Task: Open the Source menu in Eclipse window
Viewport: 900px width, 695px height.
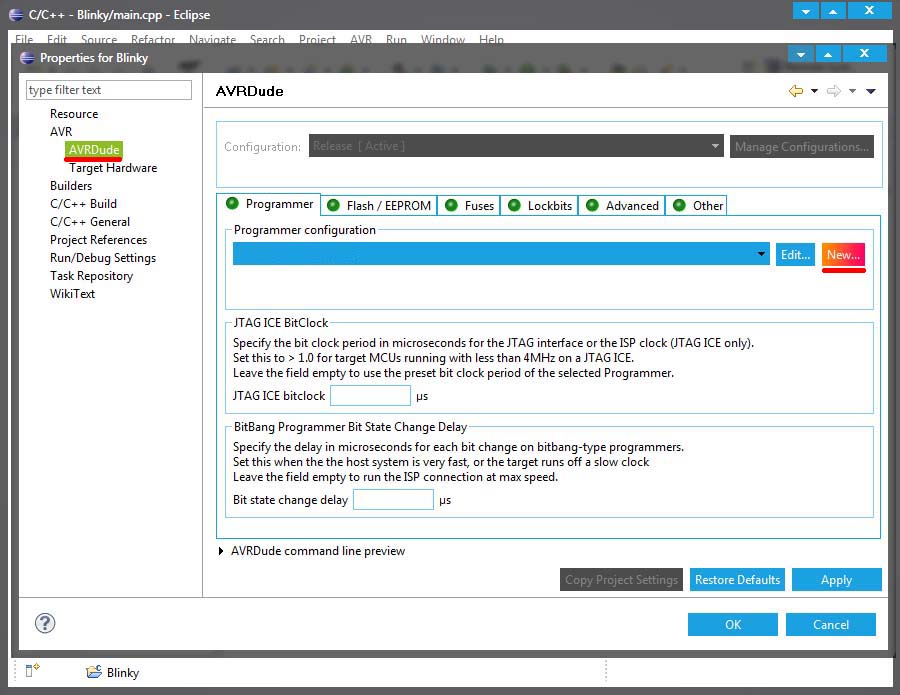Action: pos(99,40)
